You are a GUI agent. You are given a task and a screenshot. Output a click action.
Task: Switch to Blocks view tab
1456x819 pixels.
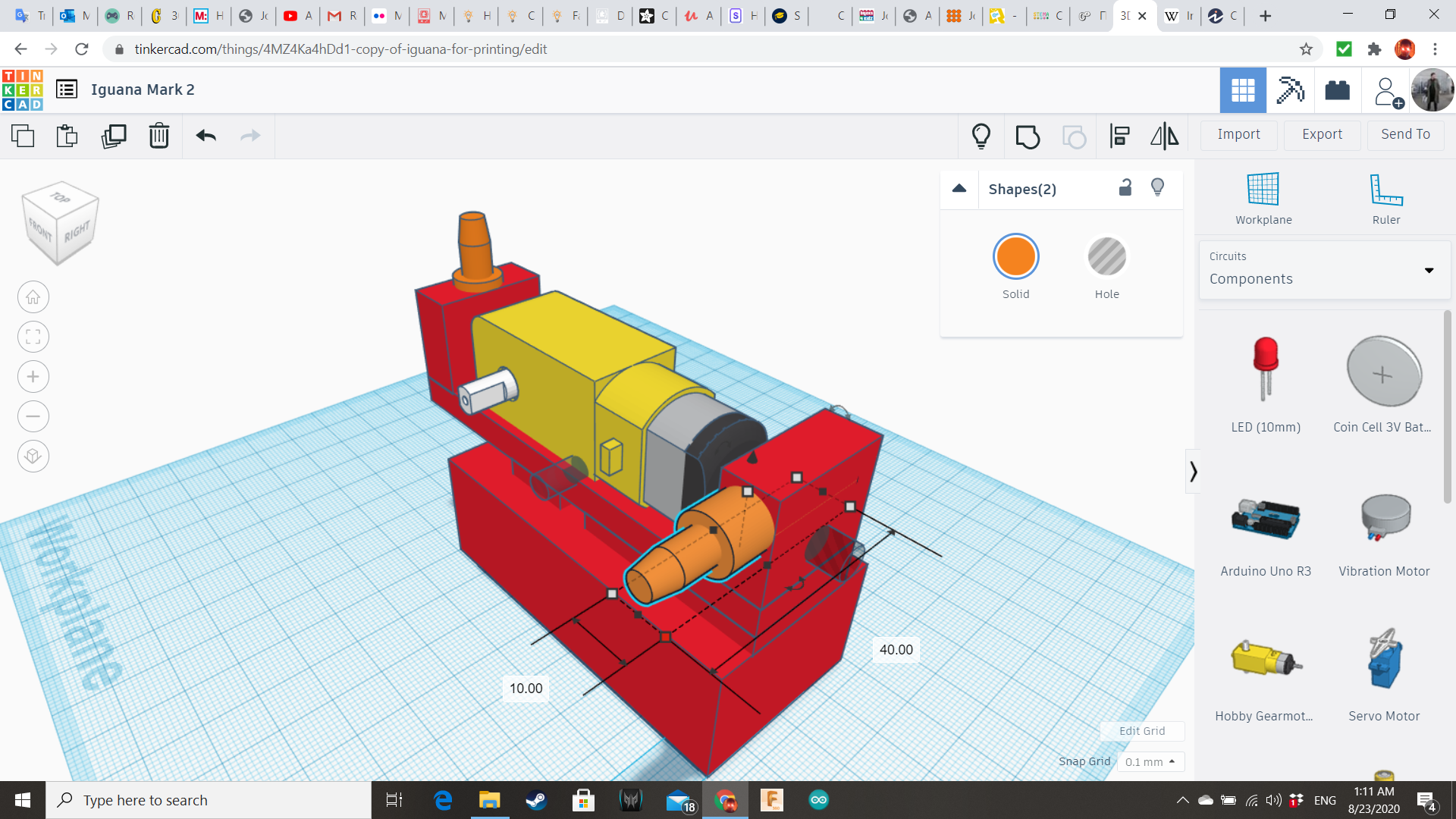click(1290, 90)
